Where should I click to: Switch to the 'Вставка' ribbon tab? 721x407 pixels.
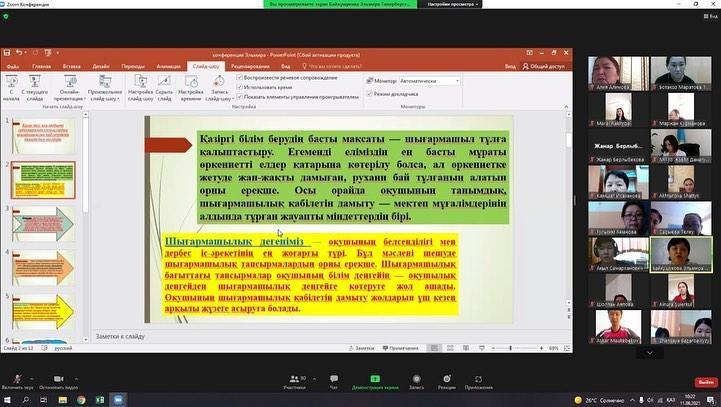(71, 66)
